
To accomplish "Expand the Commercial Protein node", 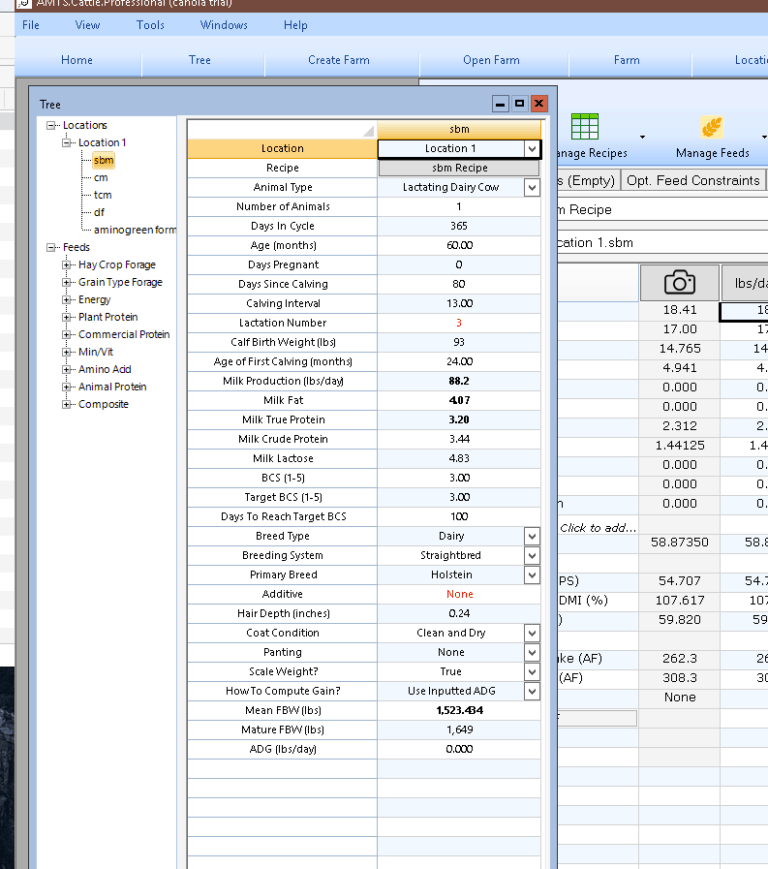I will 66,335.
